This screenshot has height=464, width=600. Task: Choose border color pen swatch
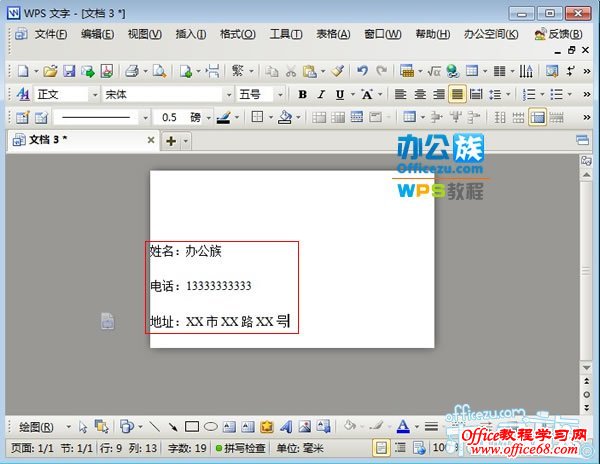(223, 117)
